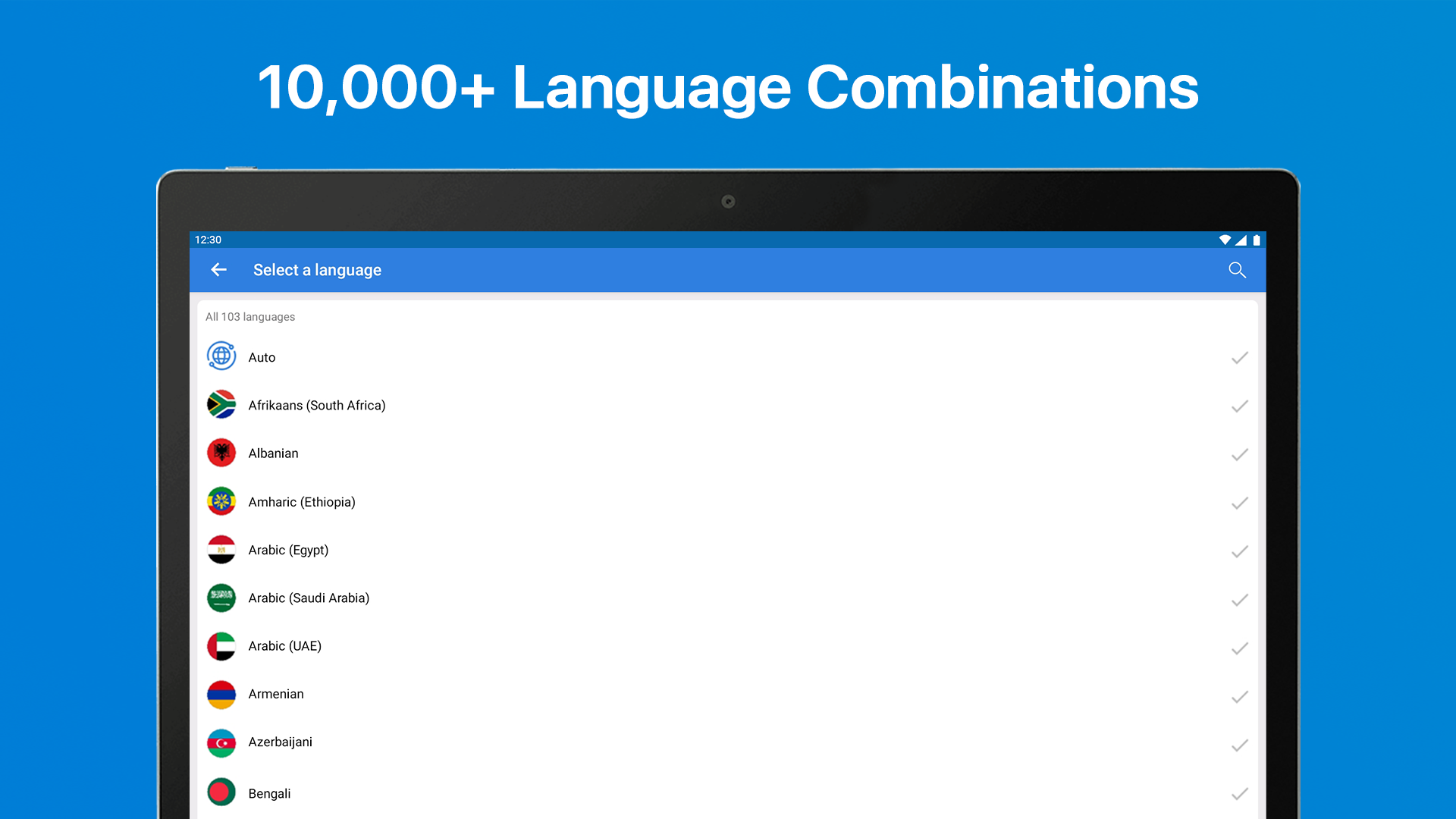1456x819 pixels.
Task: Click the South Africa flag icon
Action: click(221, 405)
